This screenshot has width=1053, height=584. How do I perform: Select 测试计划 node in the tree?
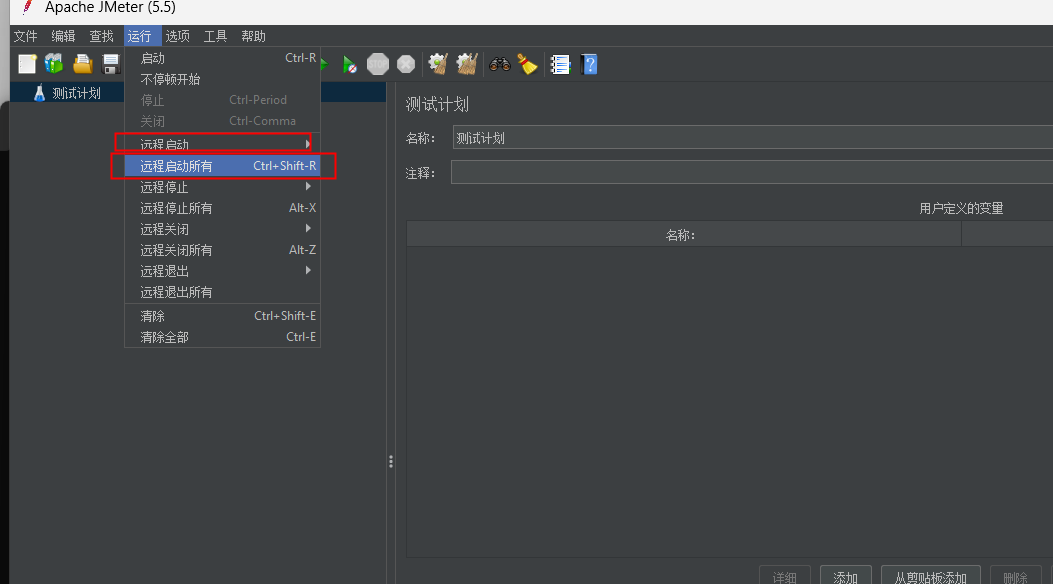pyautogui.click(x=77, y=93)
